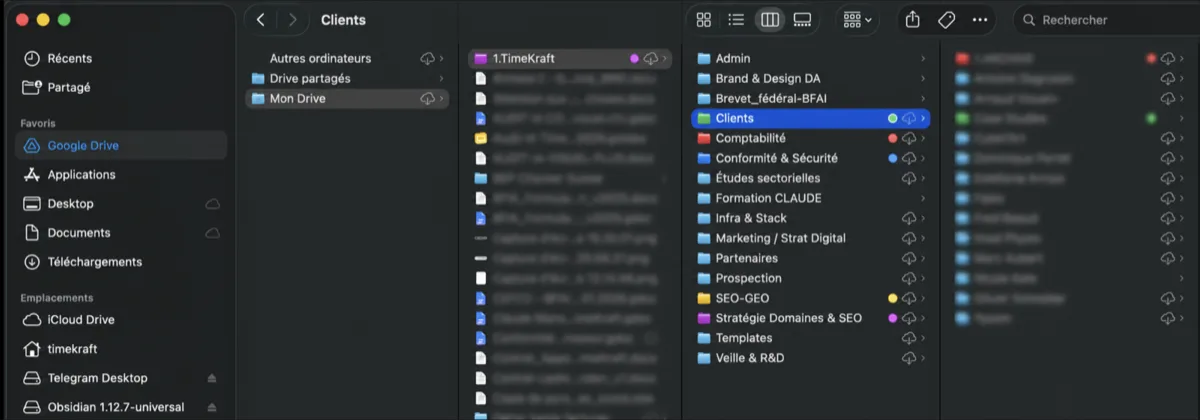
Task: Open the Veille & R&D folder
Action: point(811,358)
